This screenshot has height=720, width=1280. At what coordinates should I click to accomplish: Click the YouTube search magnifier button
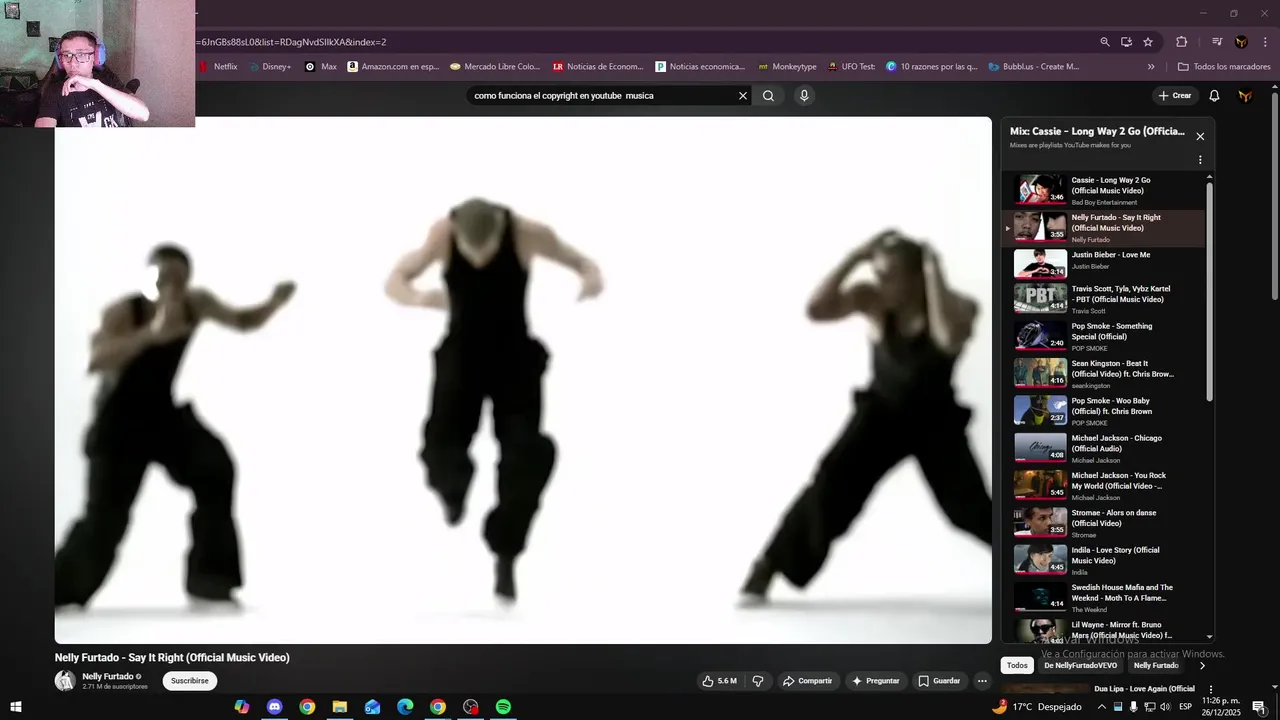click(768, 96)
